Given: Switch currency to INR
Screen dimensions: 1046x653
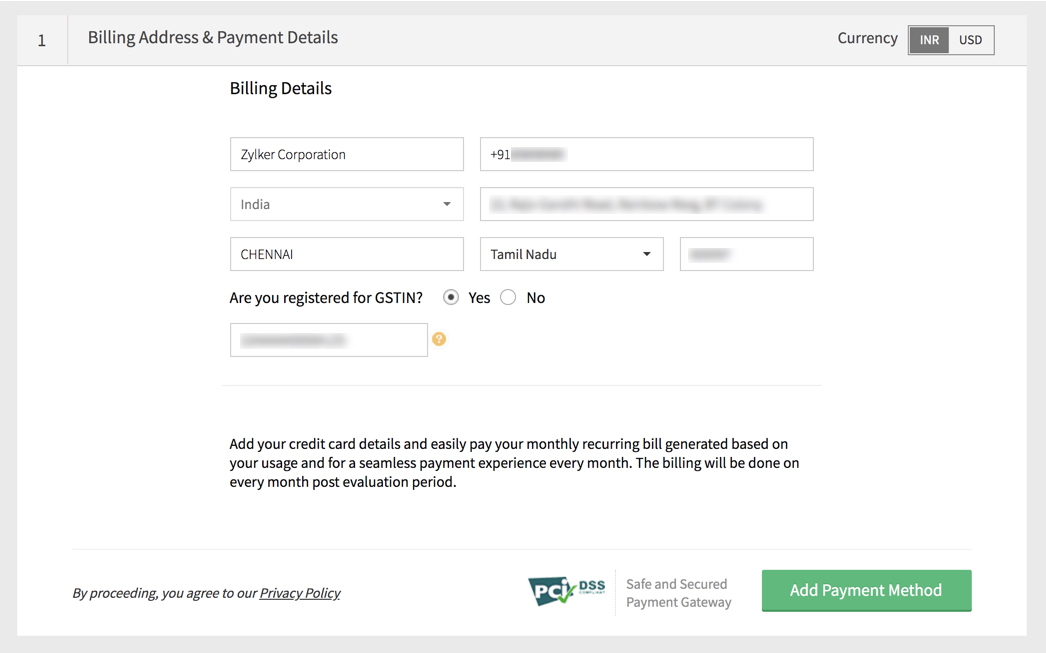Looking at the screenshot, I should point(929,40).
